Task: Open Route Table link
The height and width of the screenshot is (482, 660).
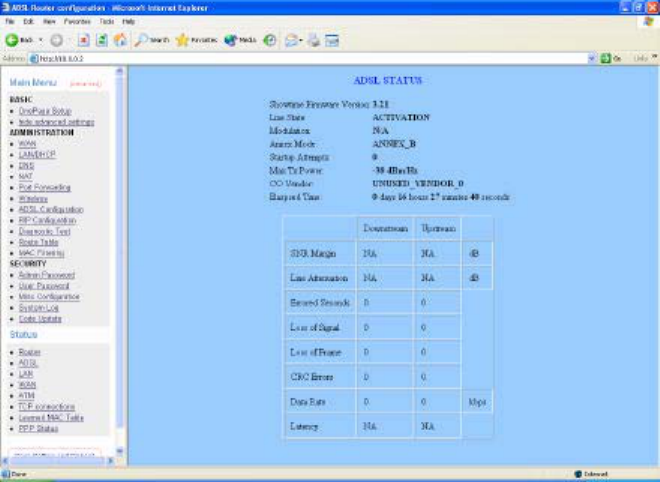Action: (39, 242)
